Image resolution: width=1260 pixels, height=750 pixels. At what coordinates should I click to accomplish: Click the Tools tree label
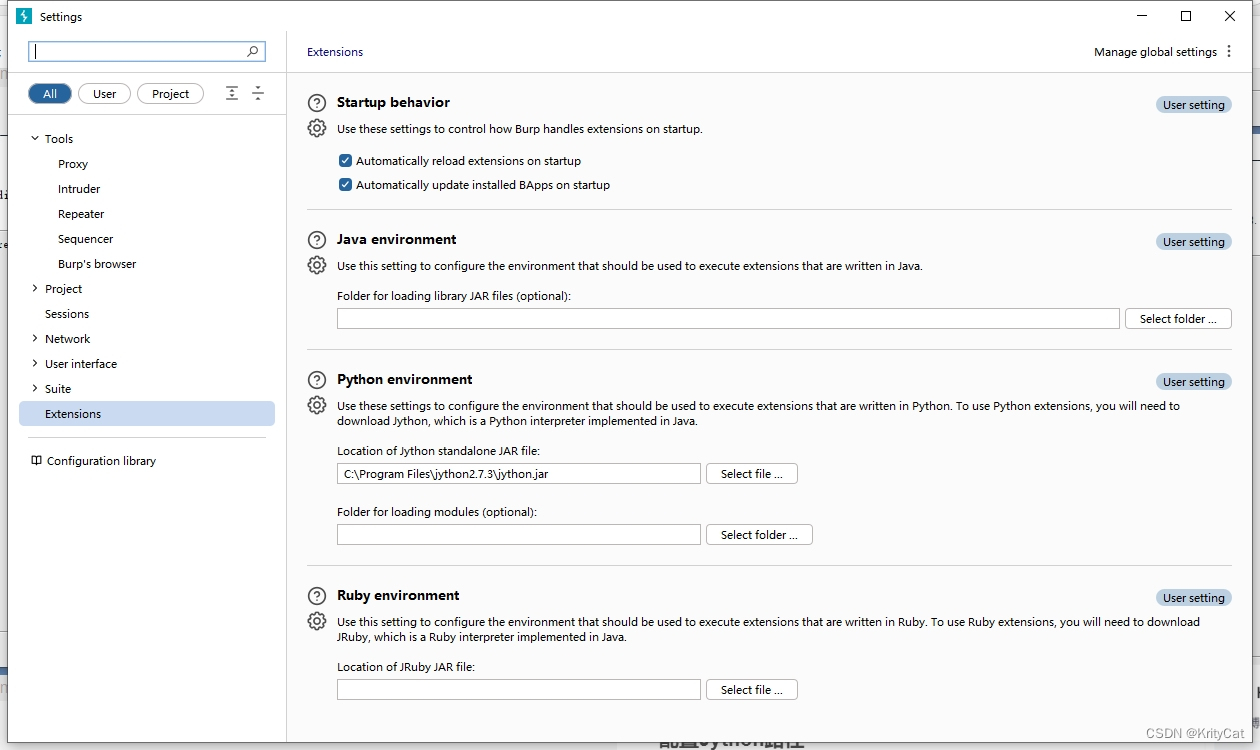[x=59, y=139]
